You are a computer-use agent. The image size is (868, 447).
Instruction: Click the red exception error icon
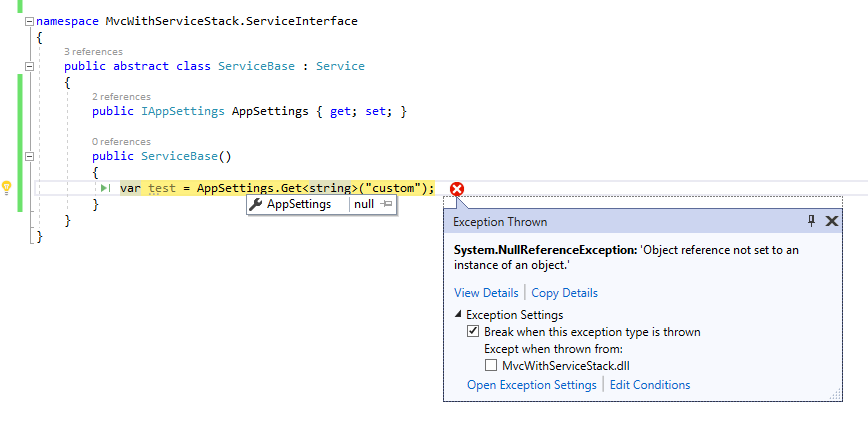pos(457,189)
